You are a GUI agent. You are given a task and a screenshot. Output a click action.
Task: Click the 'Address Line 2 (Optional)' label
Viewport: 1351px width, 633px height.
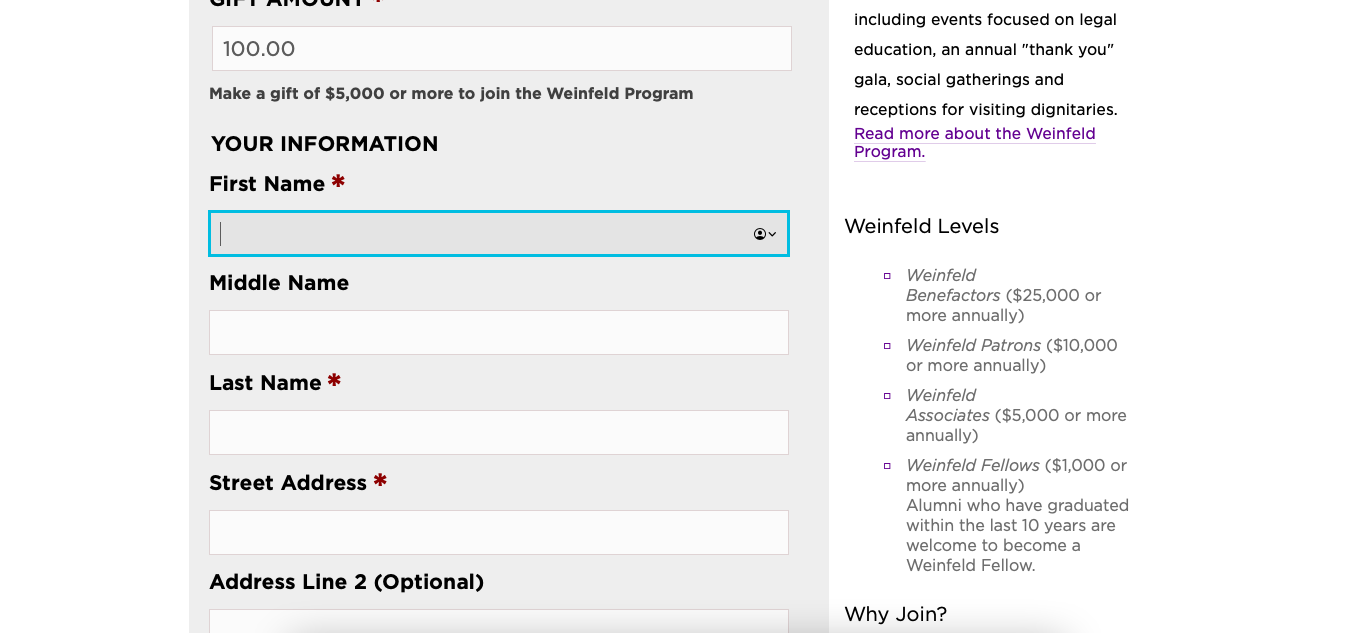pos(346,582)
